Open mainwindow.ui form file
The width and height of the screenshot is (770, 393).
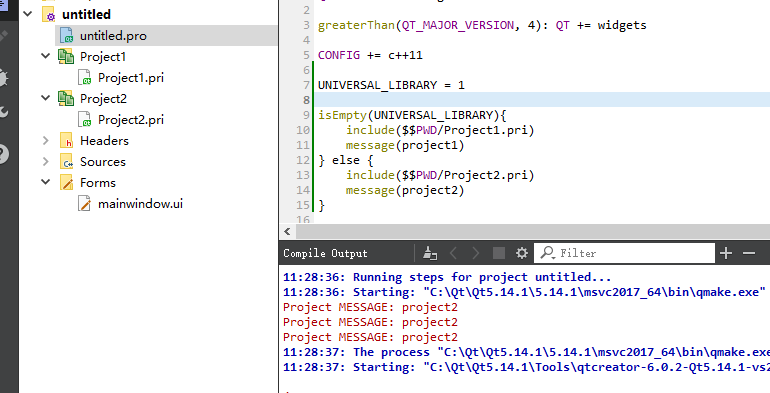coord(140,204)
